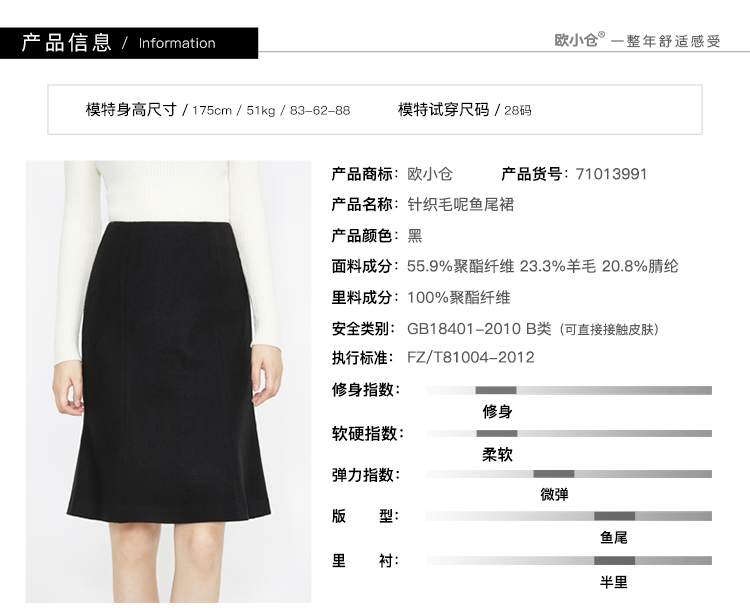Click the 产品信息 Information header banner
The height and width of the screenshot is (612, 750).
pos(129,43)
